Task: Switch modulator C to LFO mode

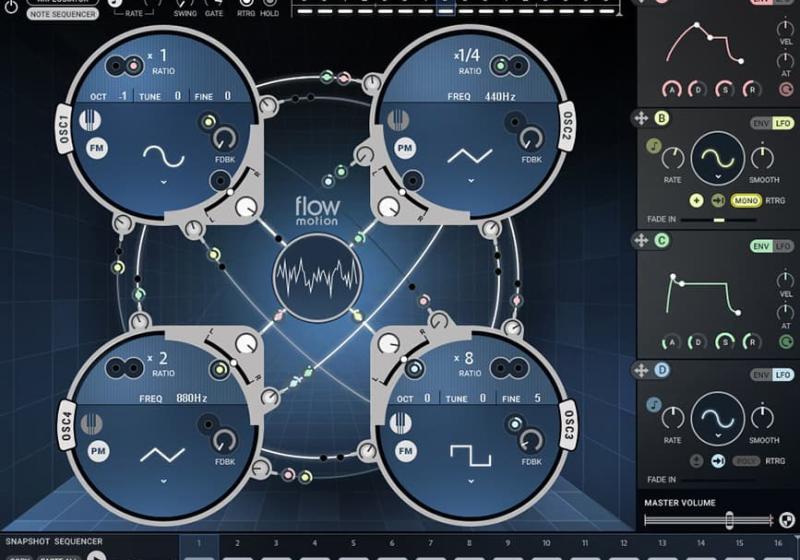Action: coord(783,246)
